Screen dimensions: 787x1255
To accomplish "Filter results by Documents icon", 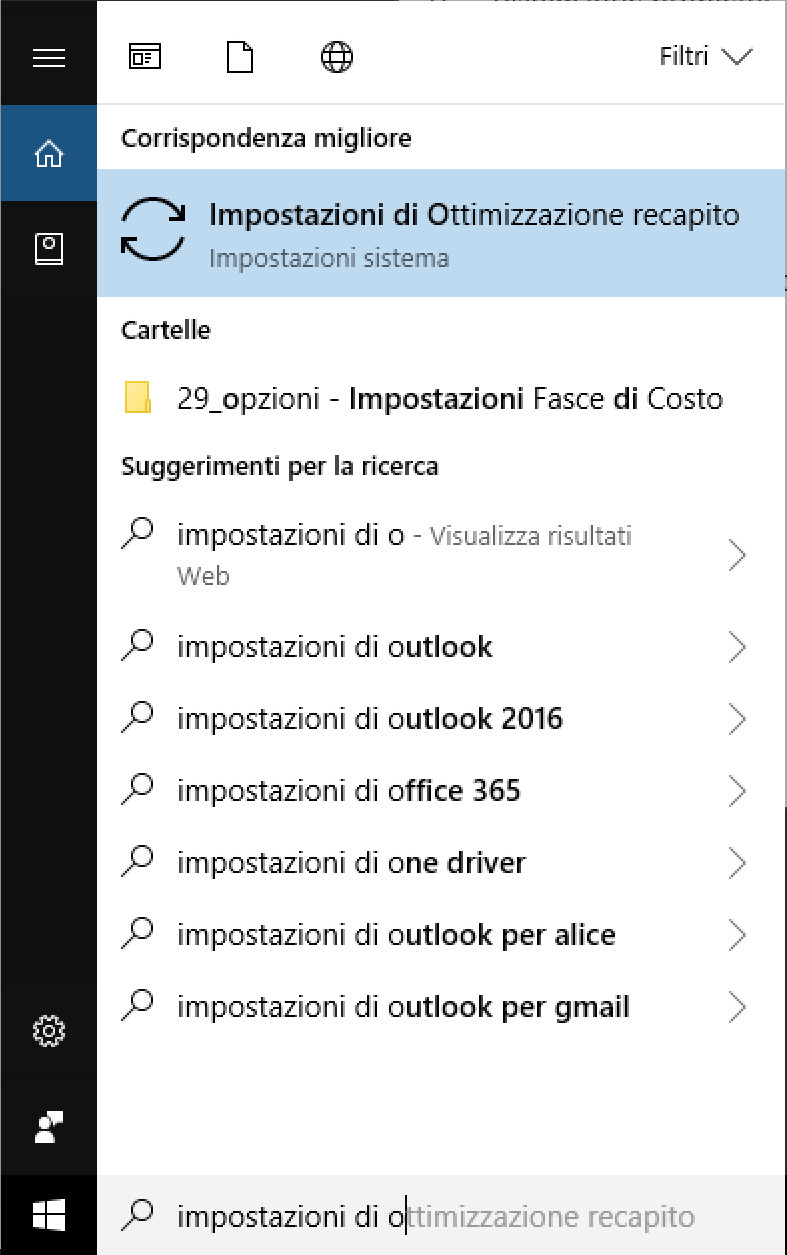I will [x=240, y=57].
